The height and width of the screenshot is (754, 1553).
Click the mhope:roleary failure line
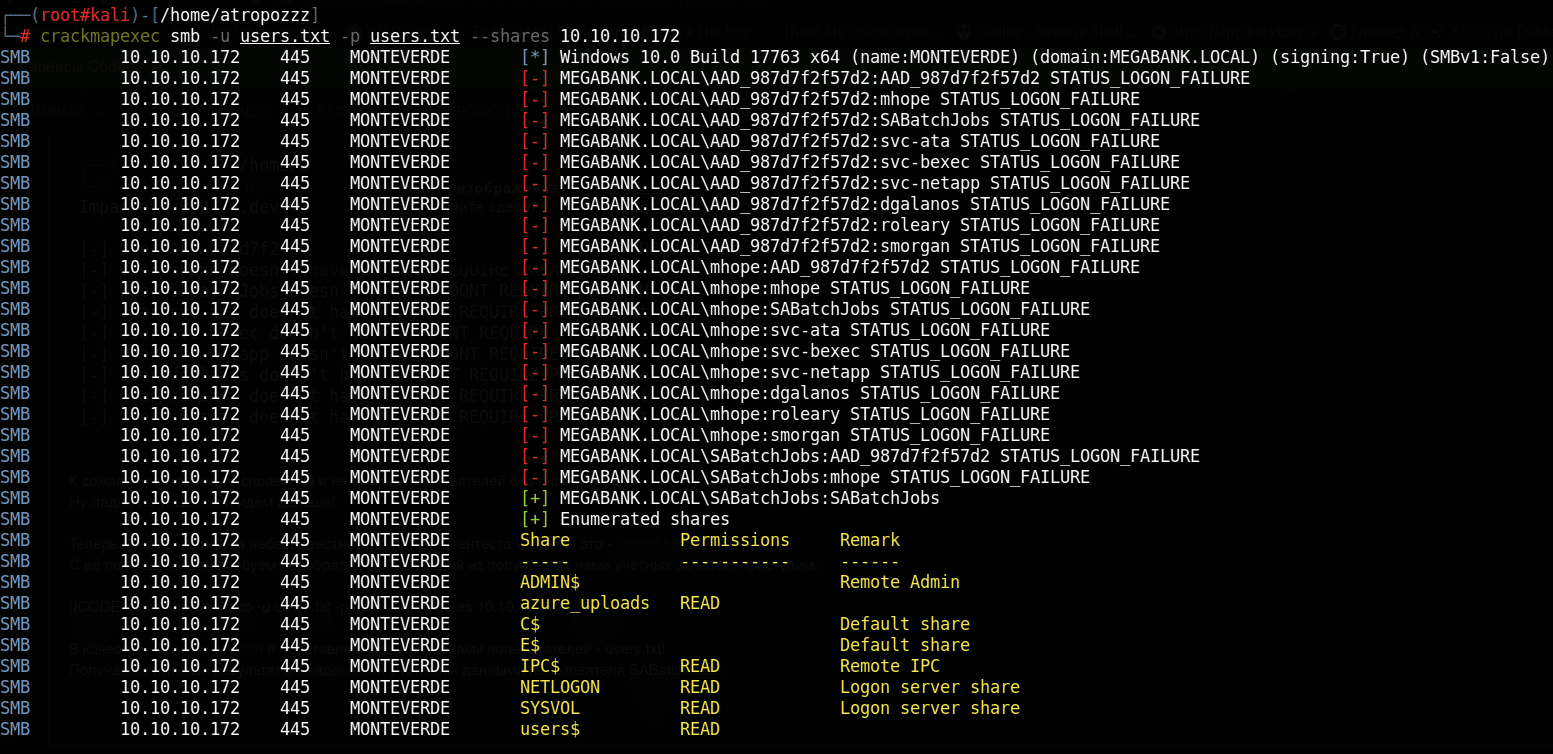[805, 414]
